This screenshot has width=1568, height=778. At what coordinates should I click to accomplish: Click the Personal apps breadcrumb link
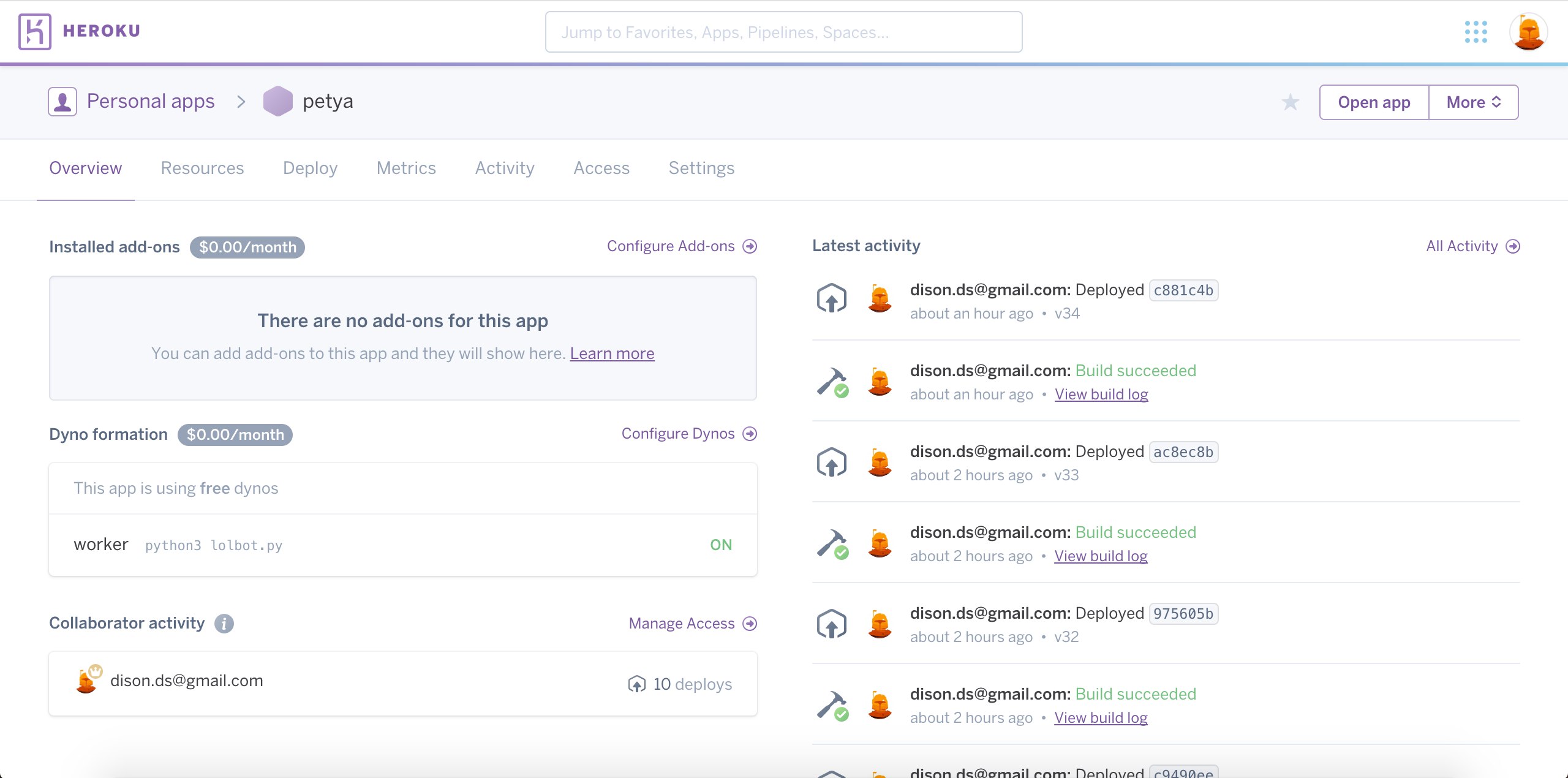(x=151, y=101)
